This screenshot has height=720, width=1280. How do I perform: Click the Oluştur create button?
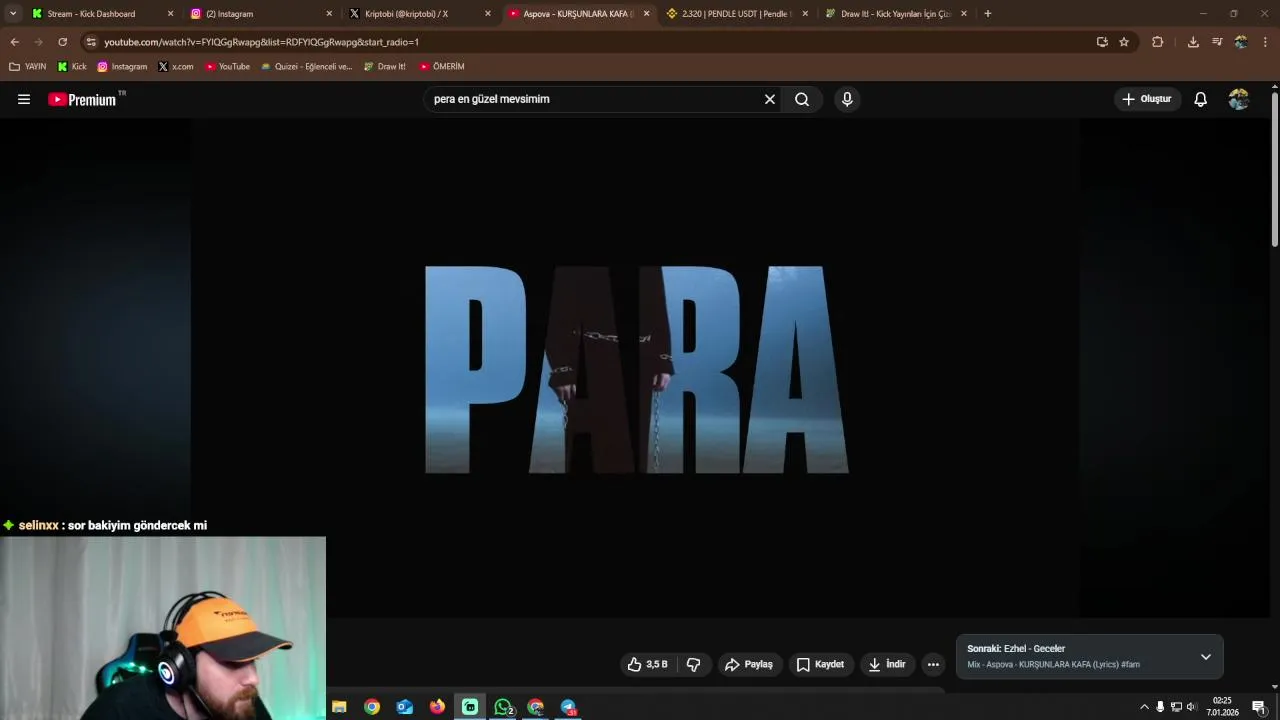(1146, 99)
